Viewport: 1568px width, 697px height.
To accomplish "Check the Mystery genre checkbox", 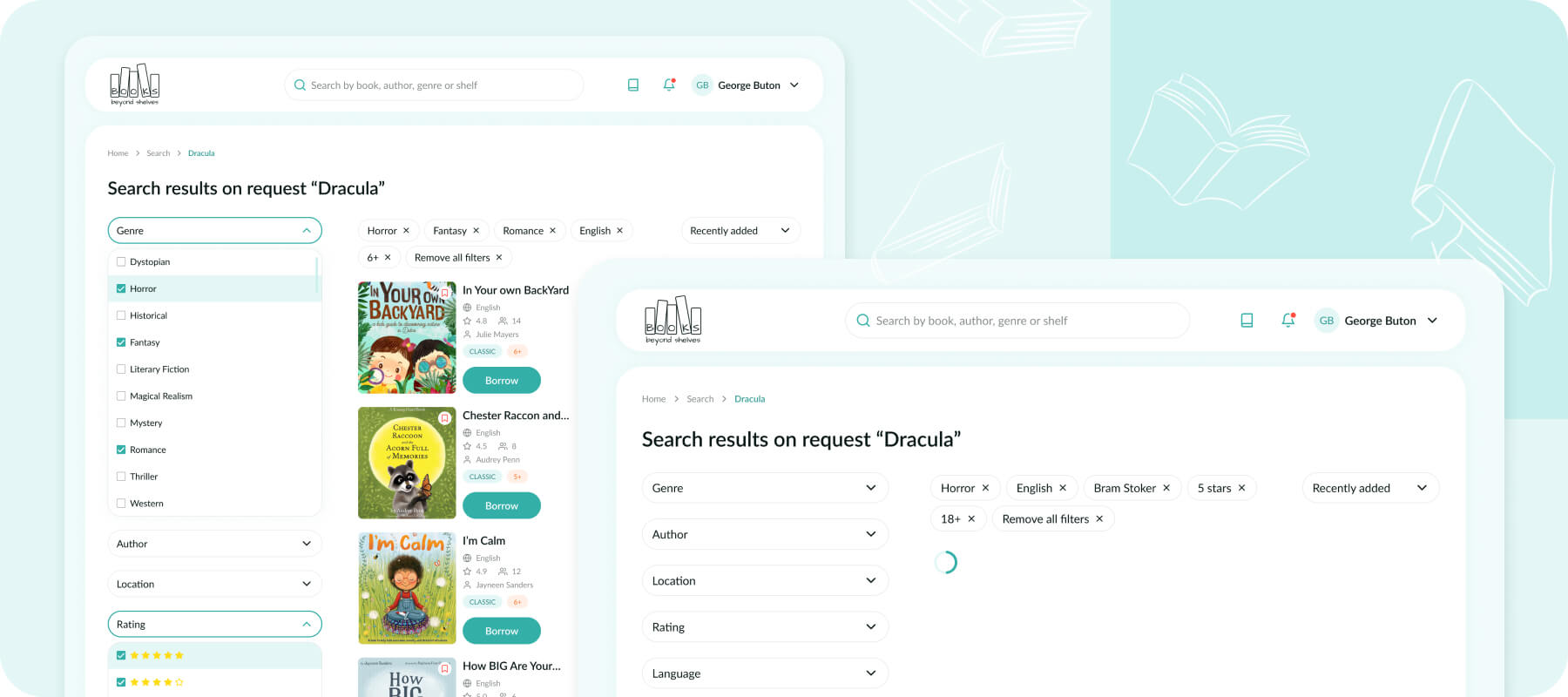I will pos(121,423).
